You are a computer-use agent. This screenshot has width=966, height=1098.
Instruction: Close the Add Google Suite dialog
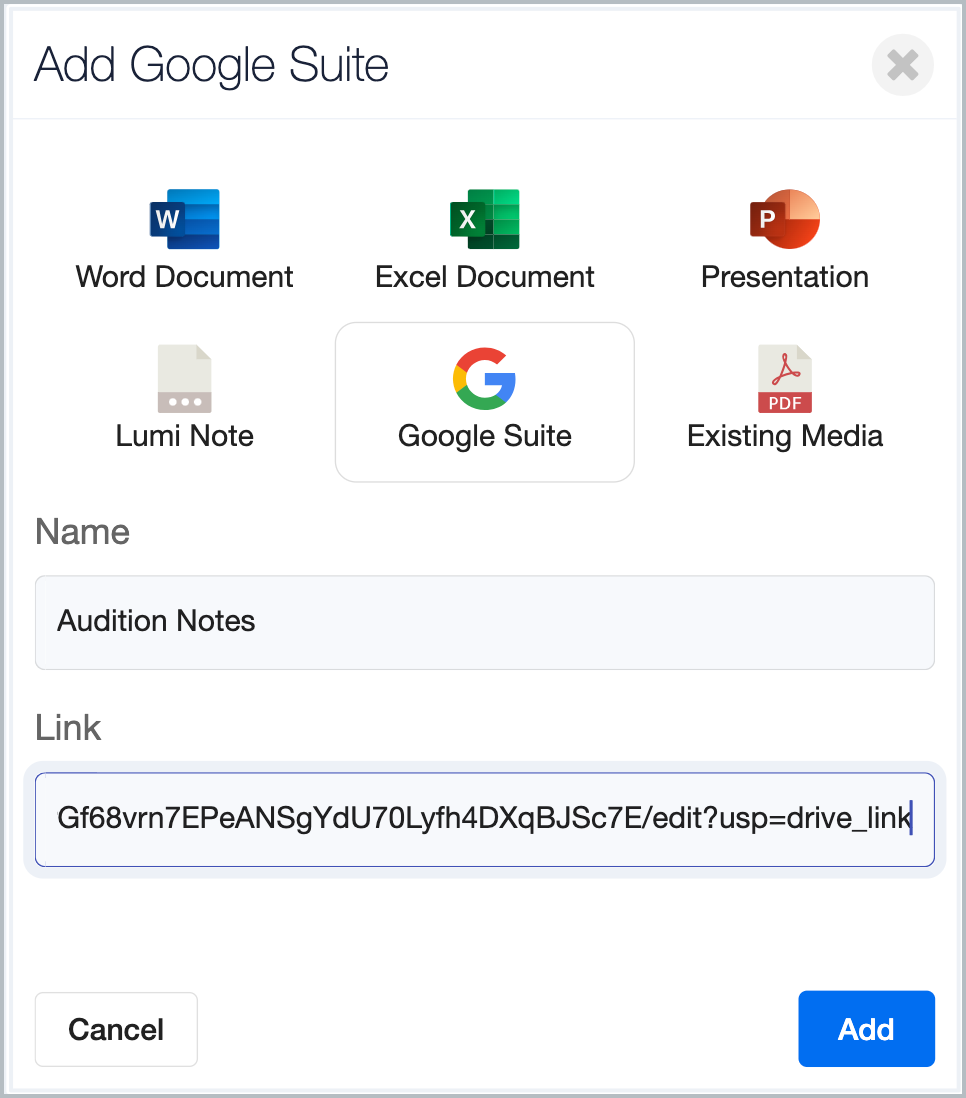point(902,65)
